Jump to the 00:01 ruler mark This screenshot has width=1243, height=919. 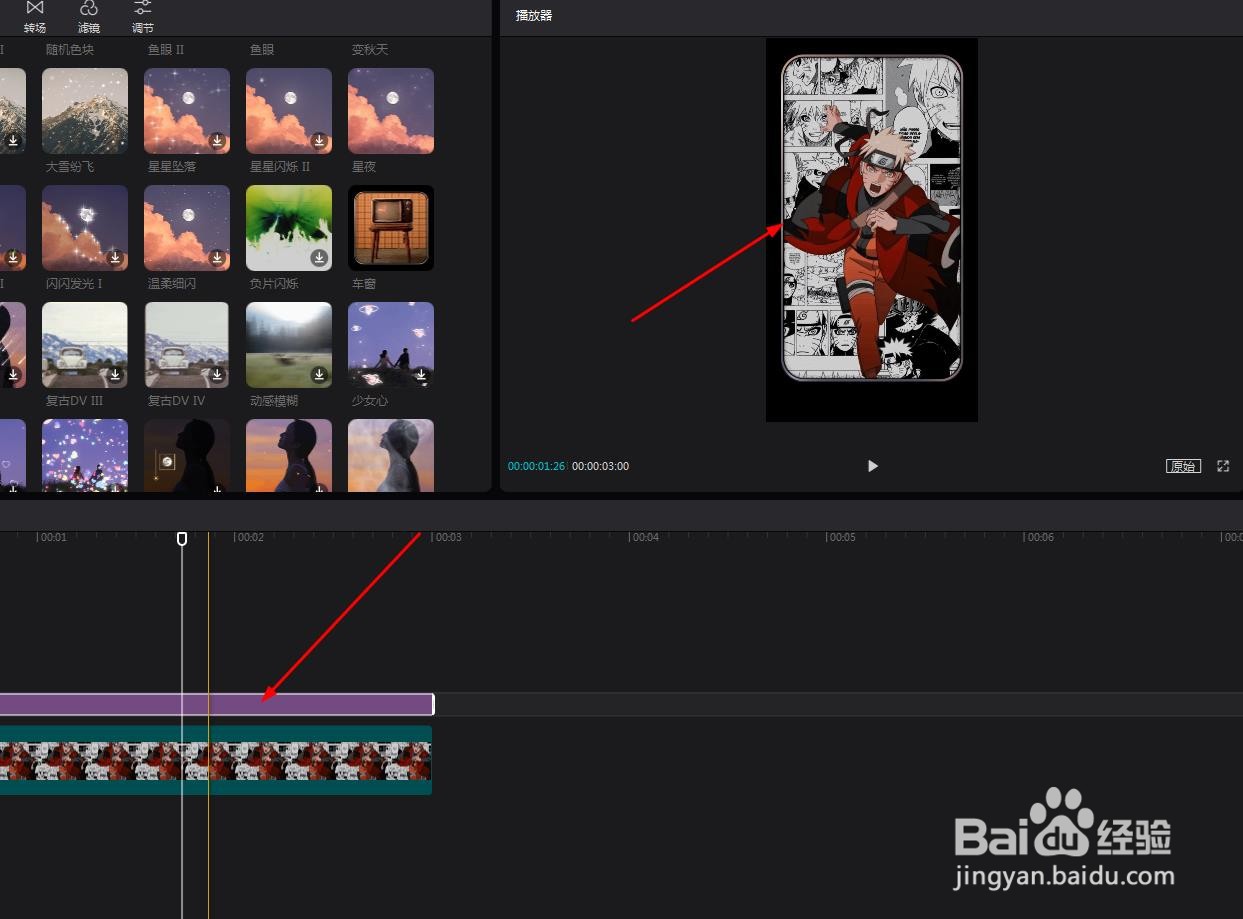pos(52,538)
